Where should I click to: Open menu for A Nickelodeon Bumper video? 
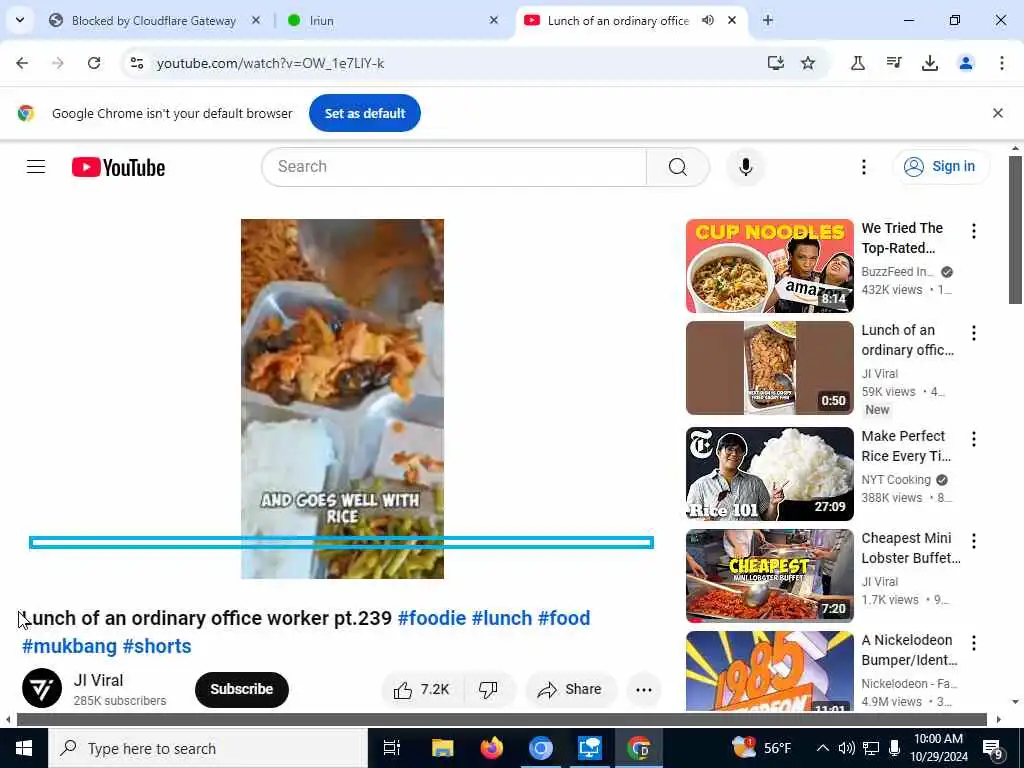pos(974,643)
